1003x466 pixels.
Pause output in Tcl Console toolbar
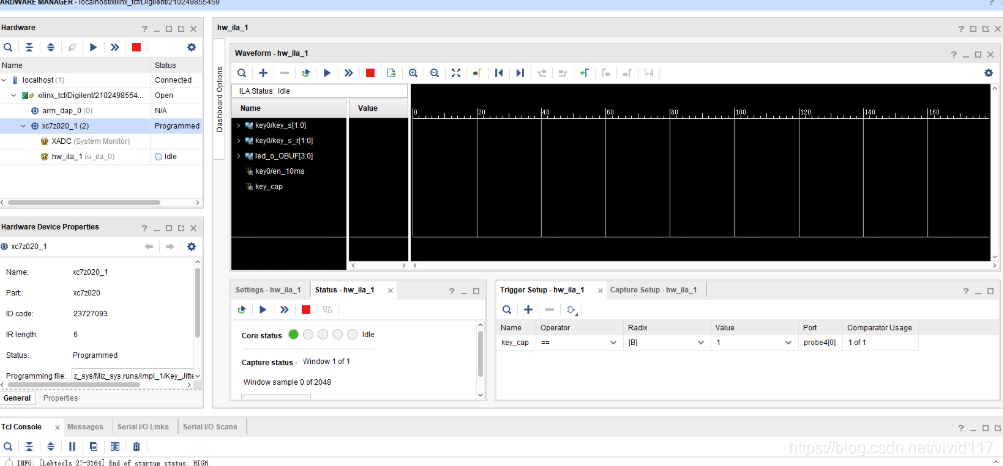pos(72,447)
